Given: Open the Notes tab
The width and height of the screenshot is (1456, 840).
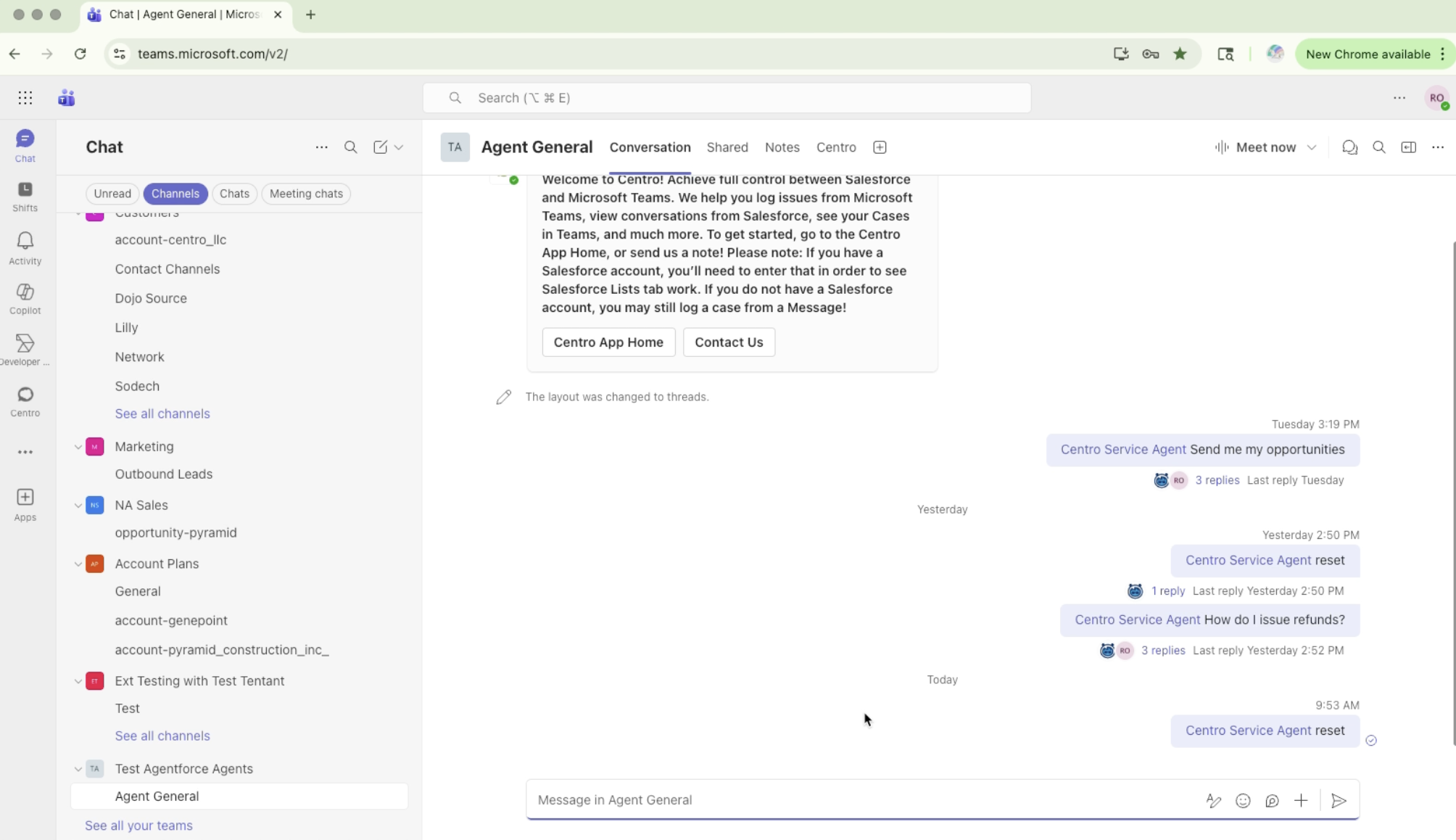Looking at the screenshot, I should pyautogui.click(x=782, y=147).
